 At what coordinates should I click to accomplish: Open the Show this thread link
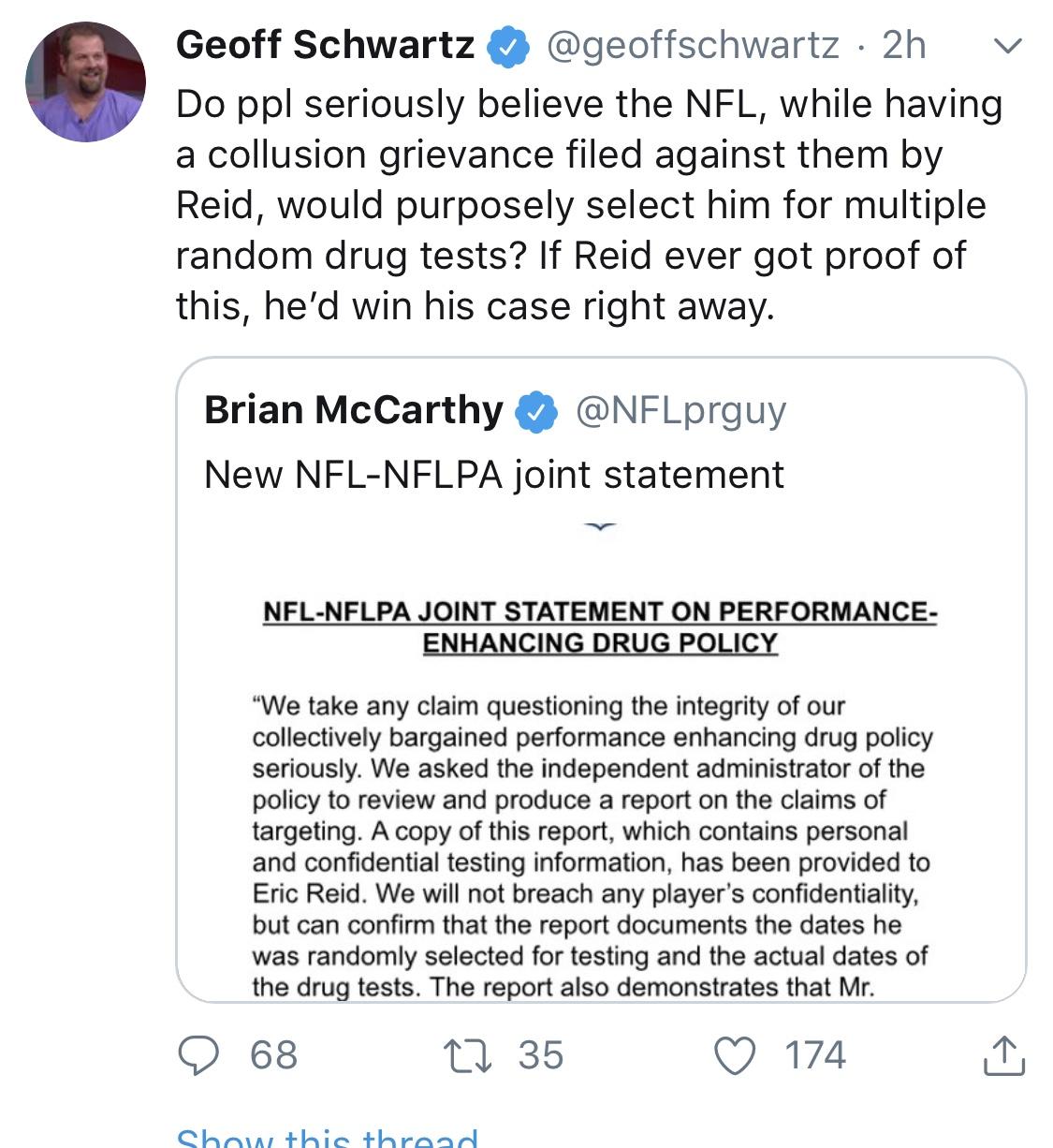pyautogui.click(x=327, y=1138)
